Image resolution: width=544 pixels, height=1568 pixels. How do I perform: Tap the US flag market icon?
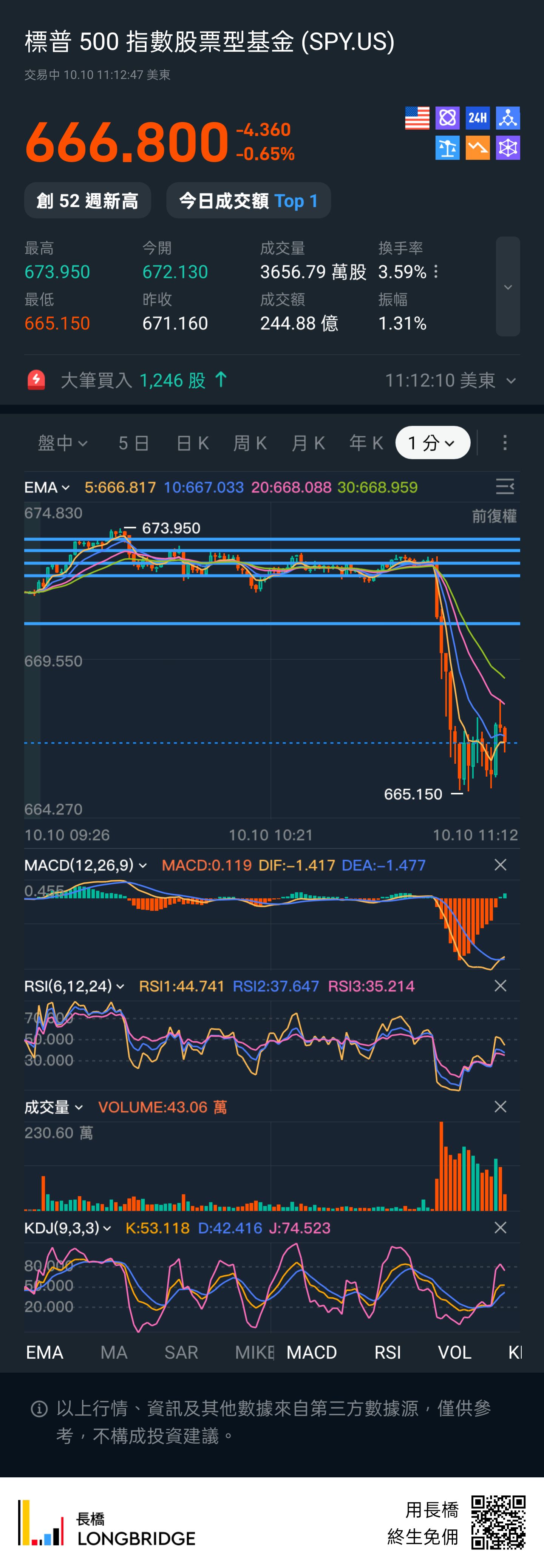coord(417,118)
